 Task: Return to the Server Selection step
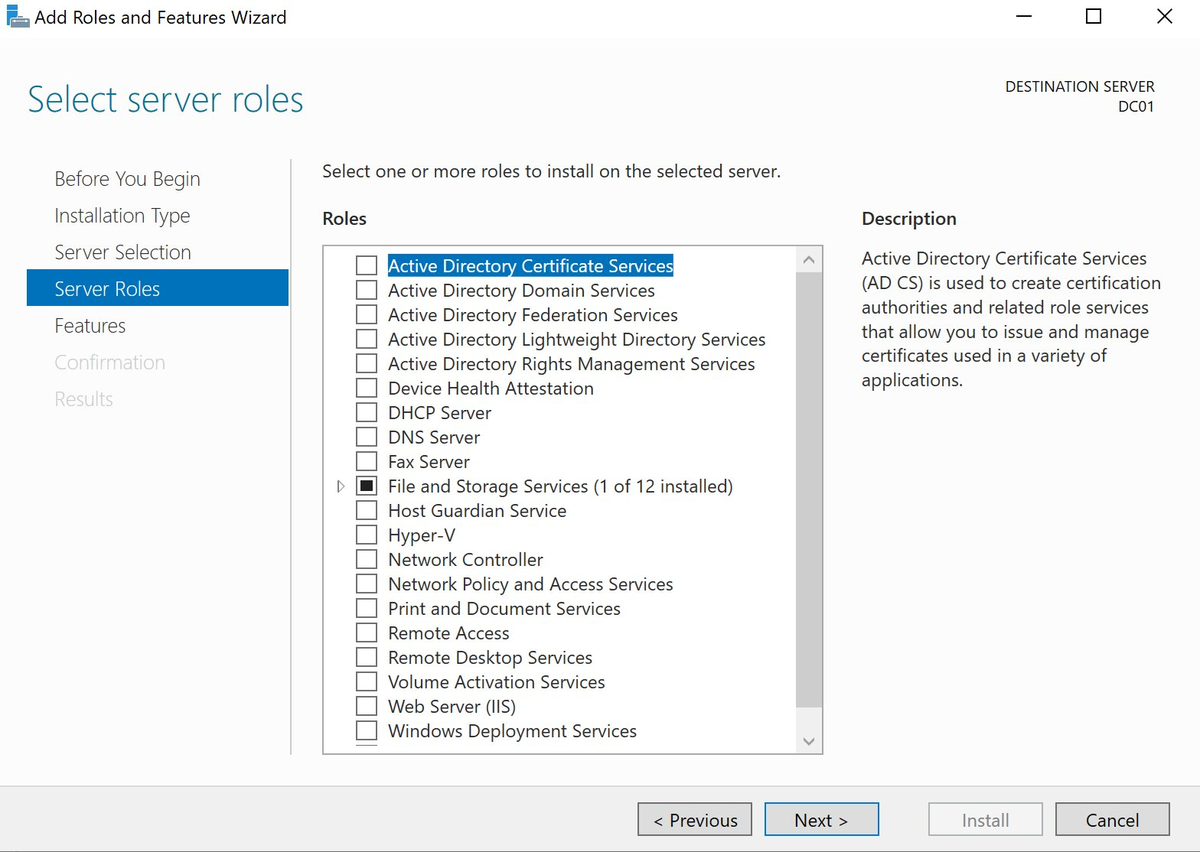122,252
